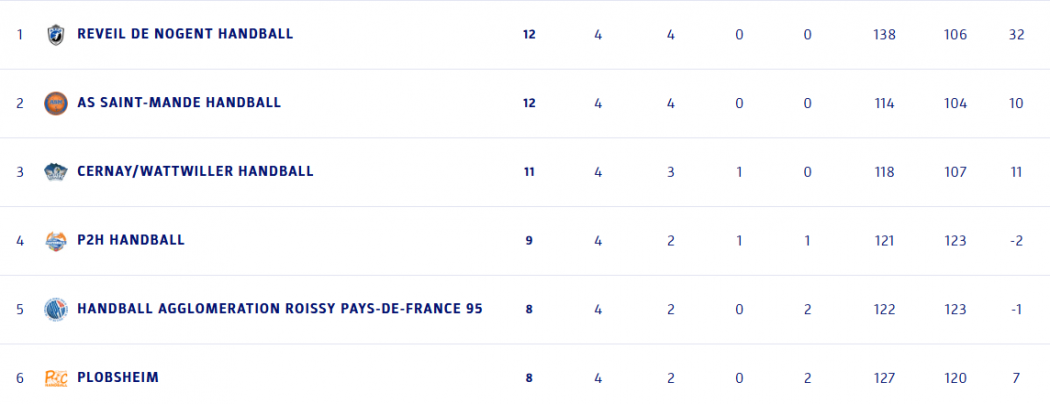1050x404 pixels.
Task: Select the CERNAY/WATTWILLER HANDBALL team name
Action: [x=195, y=172]
